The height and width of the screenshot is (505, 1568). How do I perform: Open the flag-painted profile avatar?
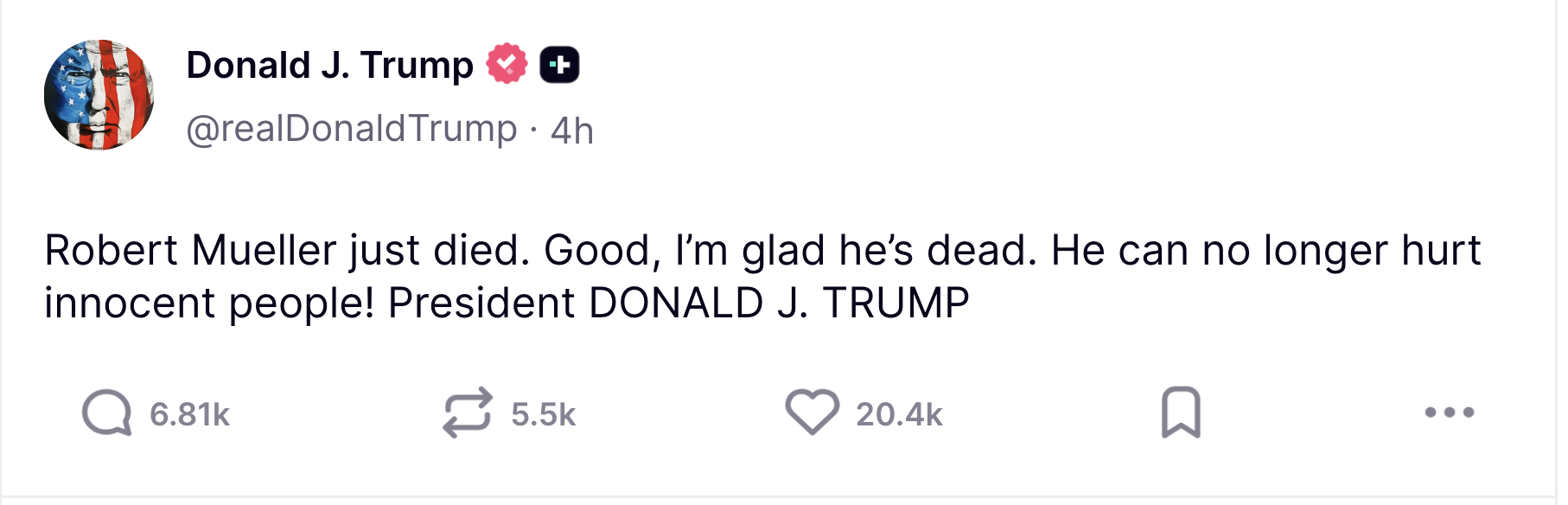99,95
